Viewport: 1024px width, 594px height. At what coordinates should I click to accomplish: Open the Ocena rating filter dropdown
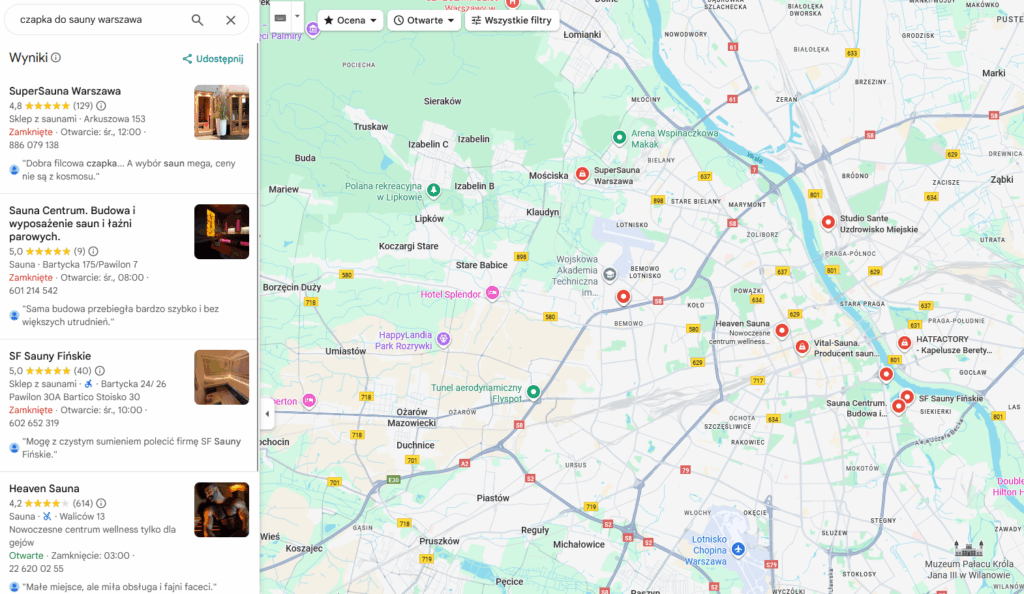tap(350, 20)
